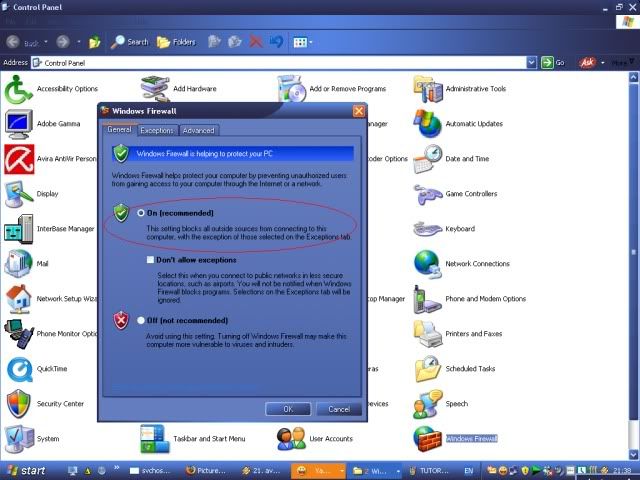Click the Back toolbar button
The image size is (640, 480).
click(x=23, y=42)
